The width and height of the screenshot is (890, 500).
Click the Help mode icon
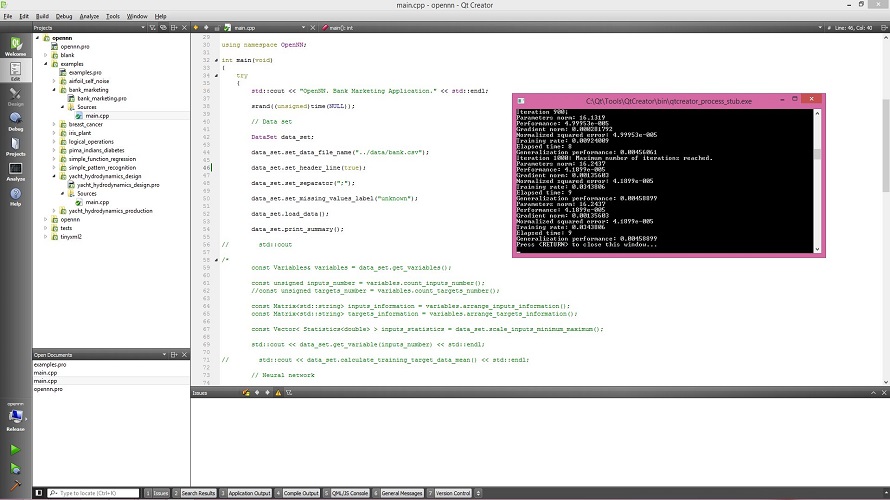(15, 197)
